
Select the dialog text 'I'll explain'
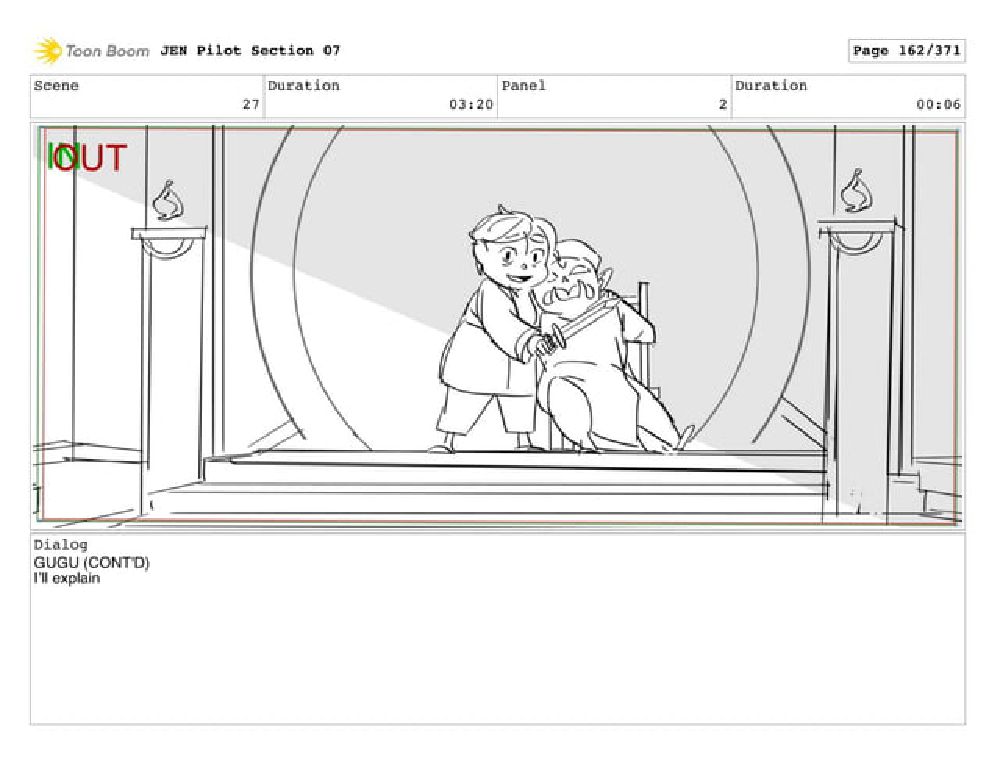pos(67,579)
